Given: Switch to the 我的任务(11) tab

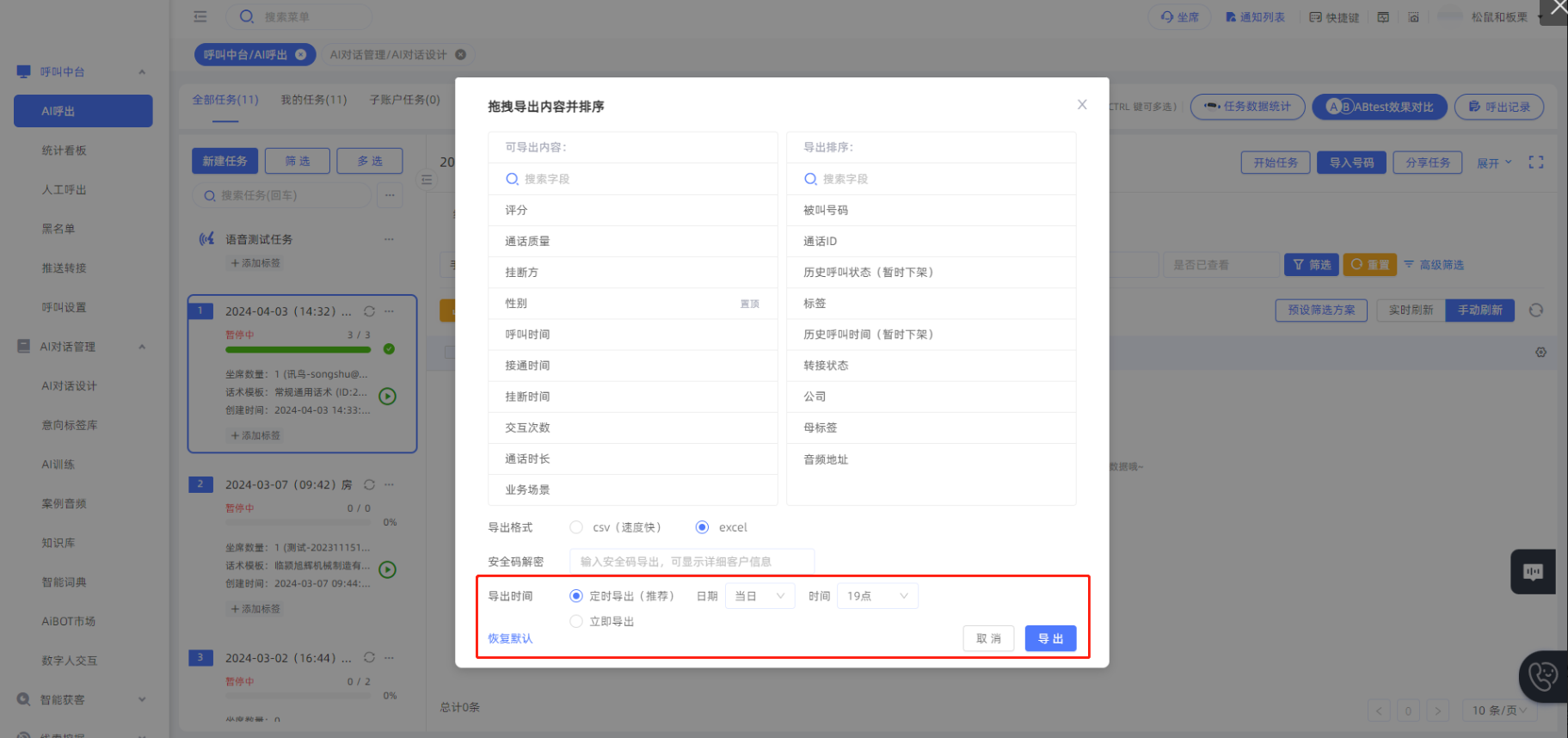Looking at the screenshot, I should click(x=314, y=100).
